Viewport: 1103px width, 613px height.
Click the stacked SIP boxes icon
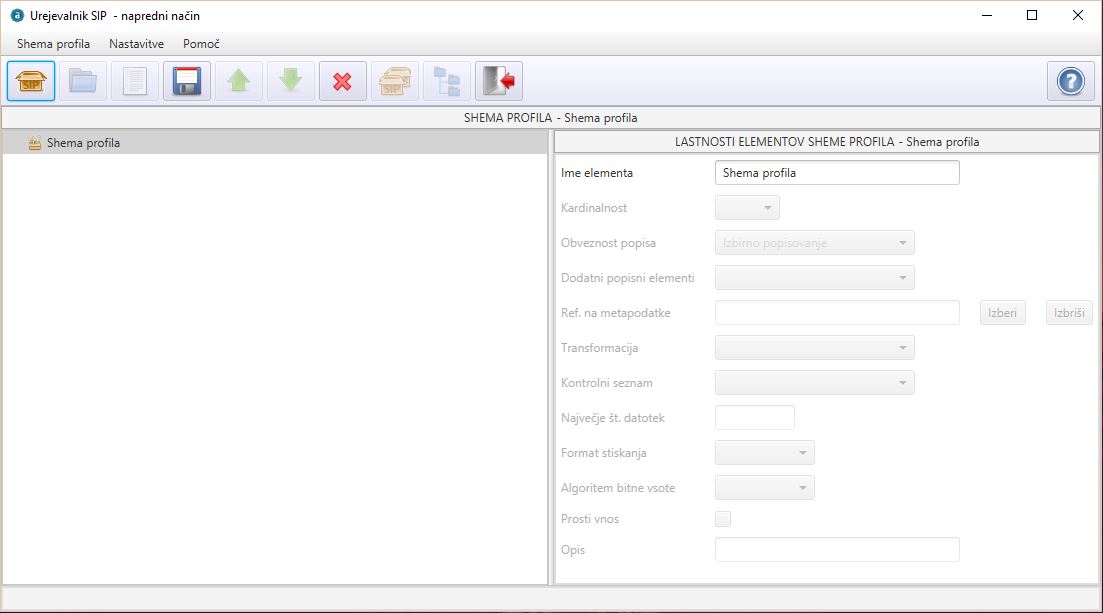pos(395,81)
